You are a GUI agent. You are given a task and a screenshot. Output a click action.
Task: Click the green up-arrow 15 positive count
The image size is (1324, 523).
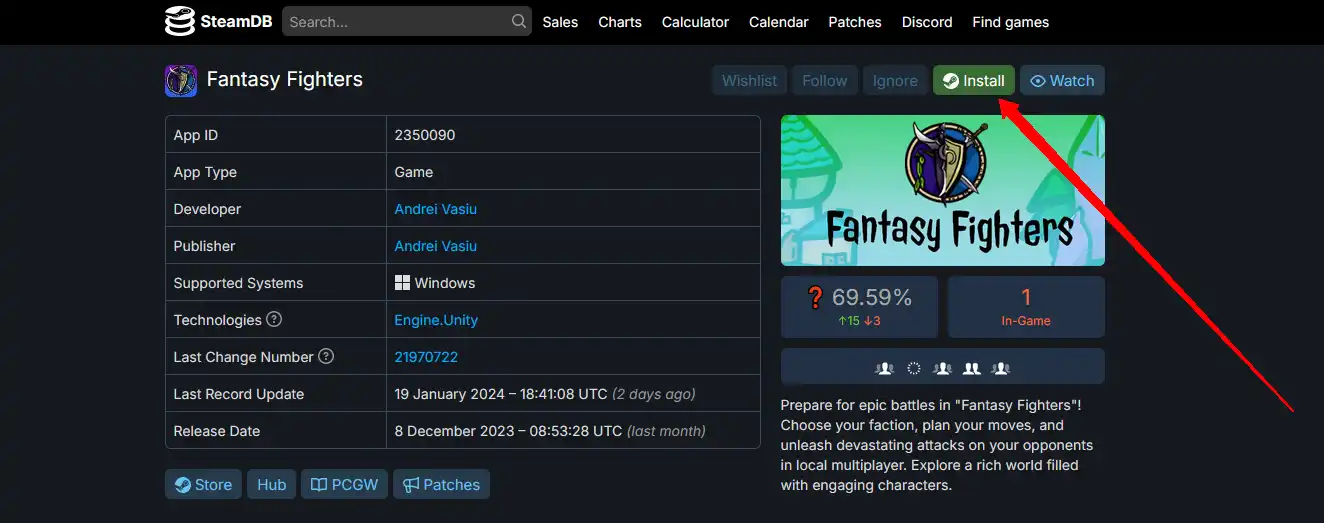848,321
